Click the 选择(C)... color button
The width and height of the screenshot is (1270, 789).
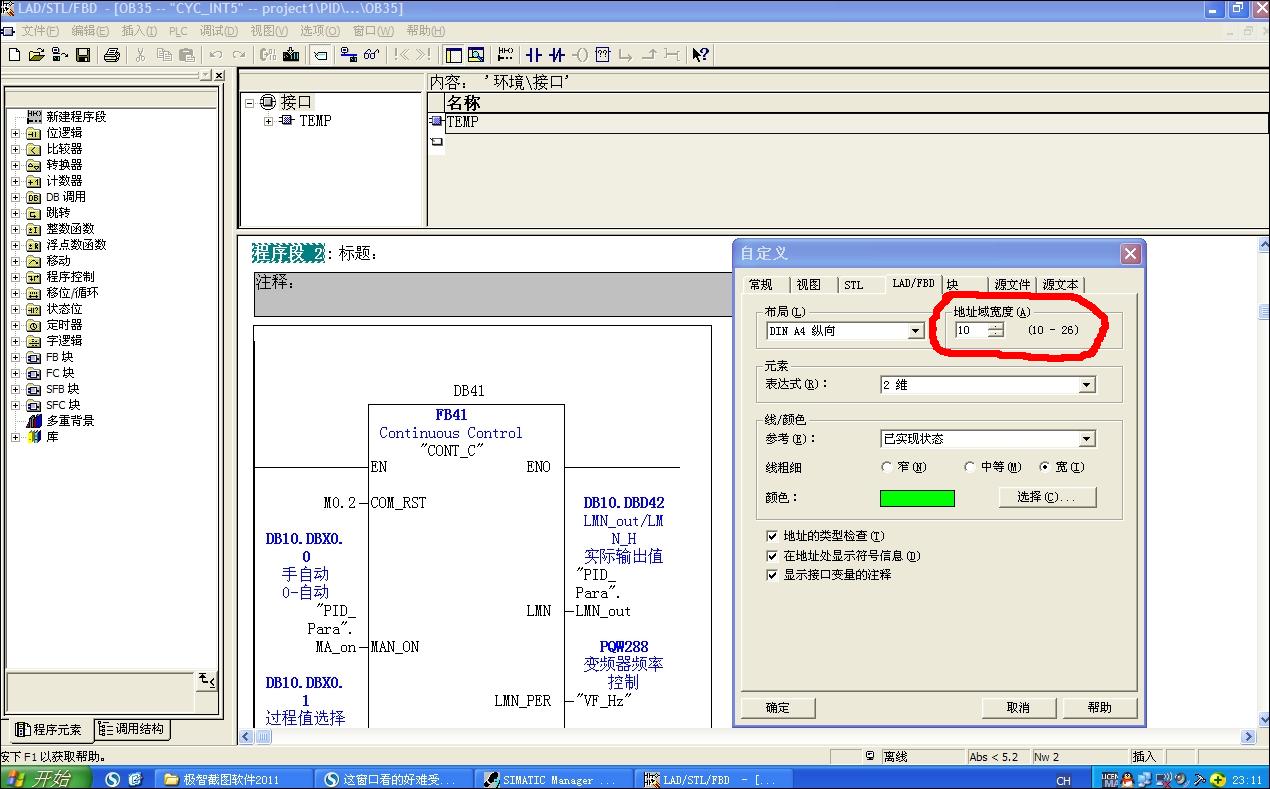coord(1047,497)
